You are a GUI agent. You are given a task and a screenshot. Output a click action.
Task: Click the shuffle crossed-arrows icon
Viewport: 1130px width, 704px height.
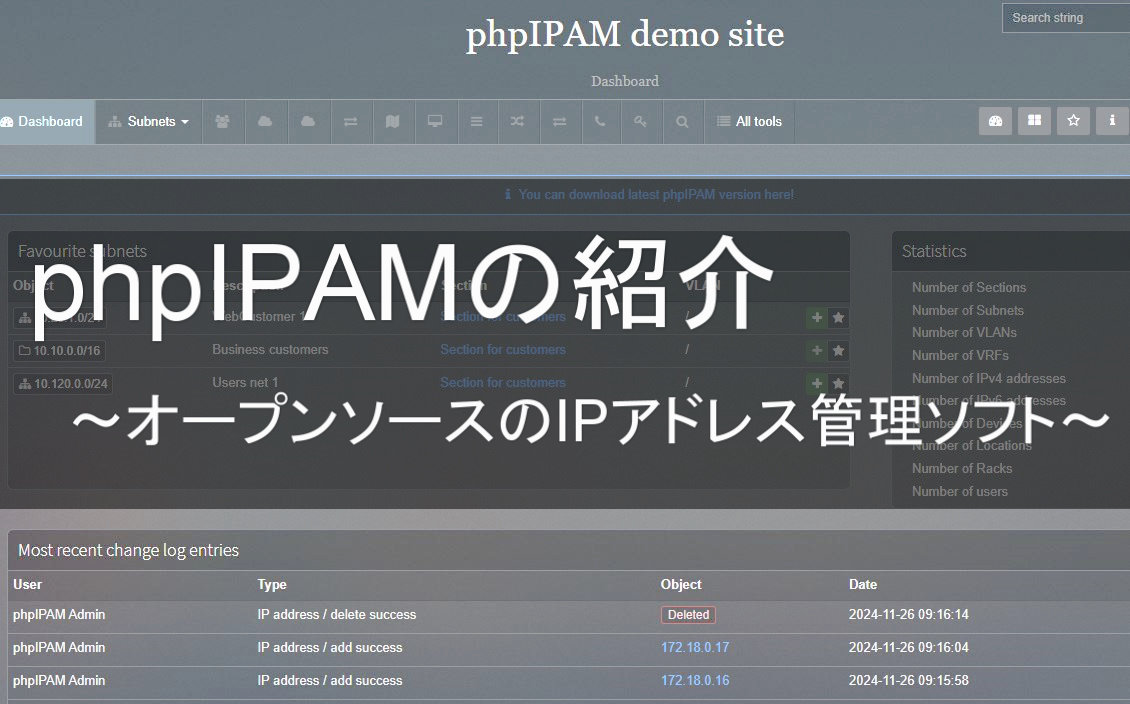coord(517,122)
